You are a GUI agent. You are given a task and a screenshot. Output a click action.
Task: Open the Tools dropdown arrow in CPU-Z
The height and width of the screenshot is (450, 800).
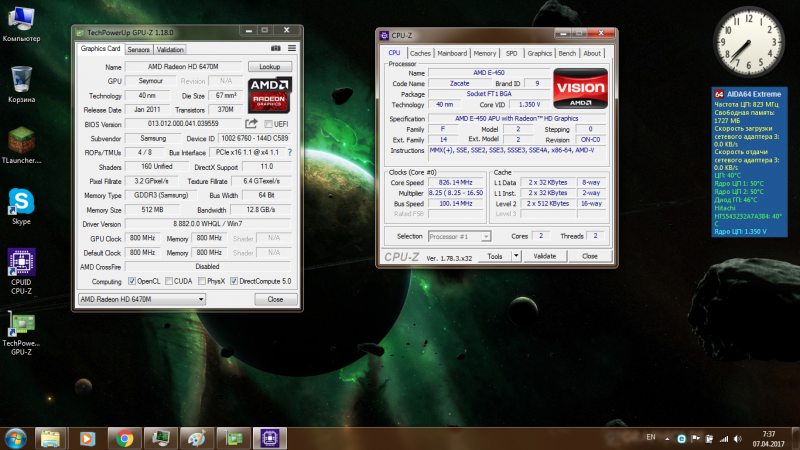516,256
